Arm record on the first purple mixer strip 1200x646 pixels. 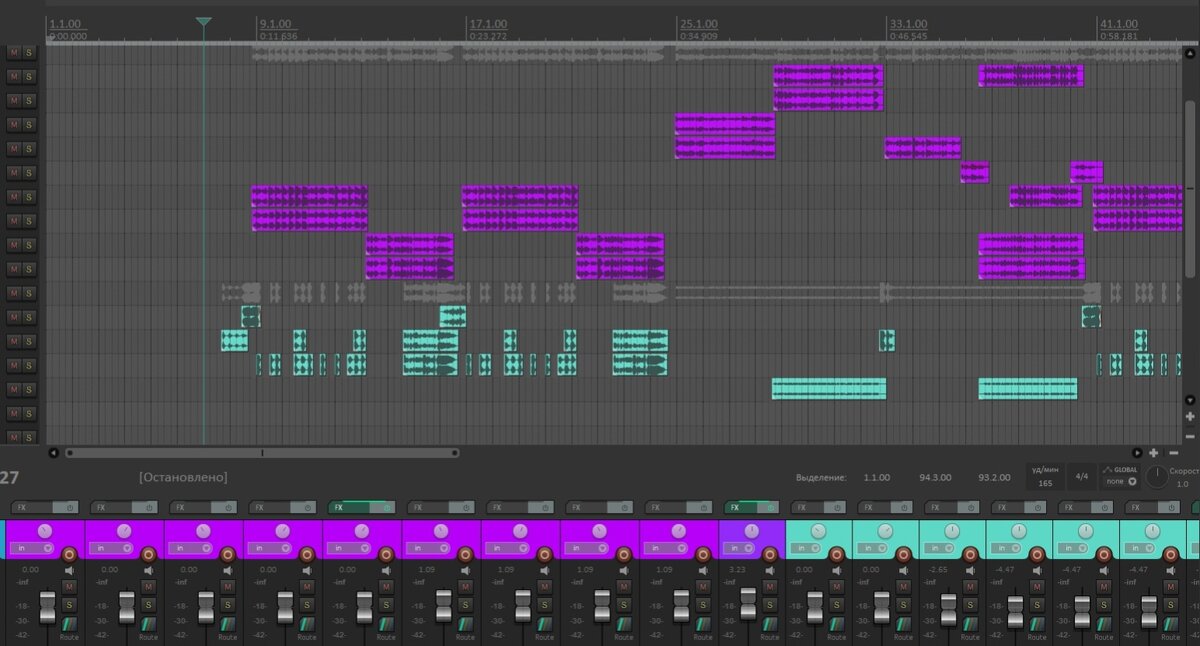(70, 553)
